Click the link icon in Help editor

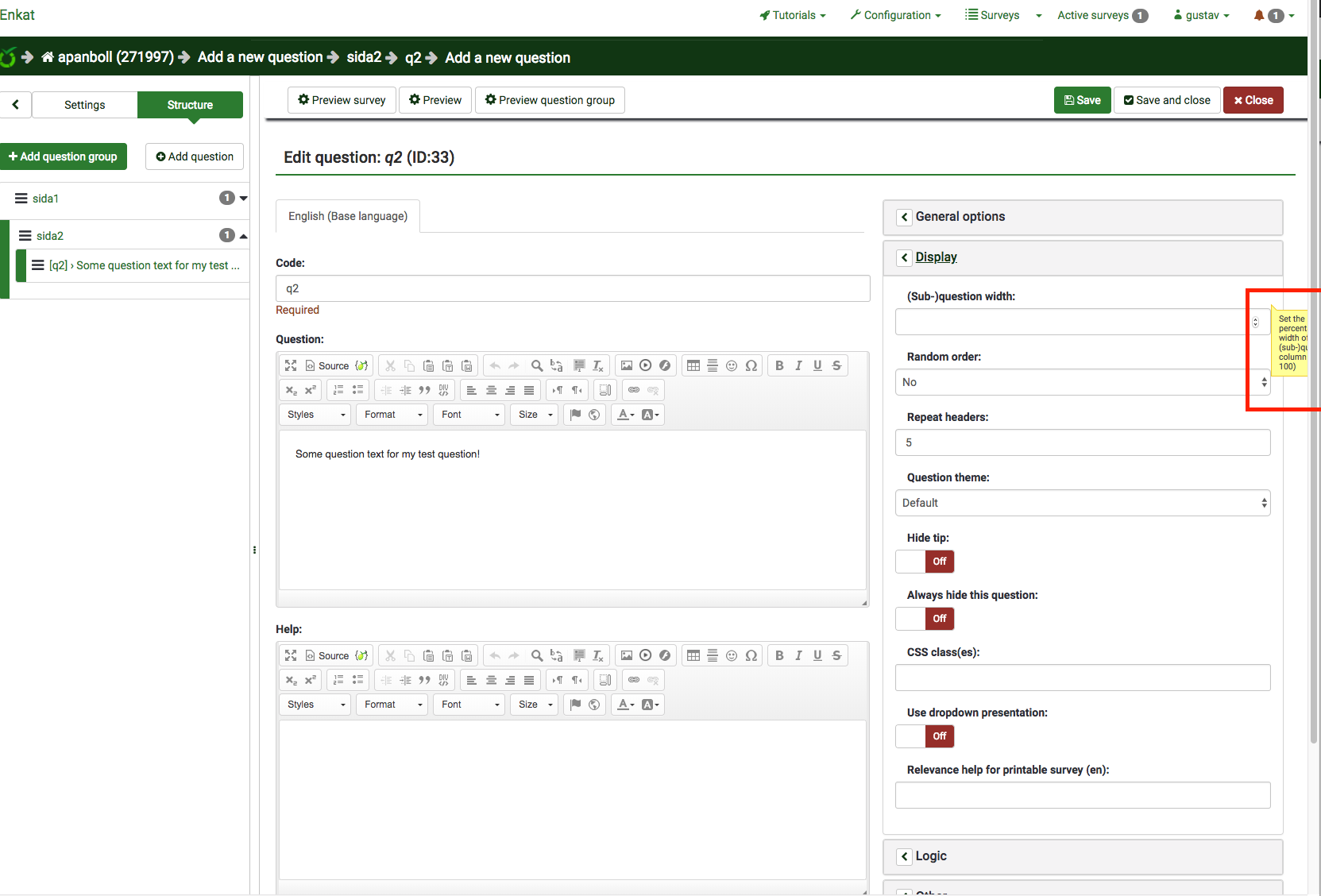[x=634, y=680]
